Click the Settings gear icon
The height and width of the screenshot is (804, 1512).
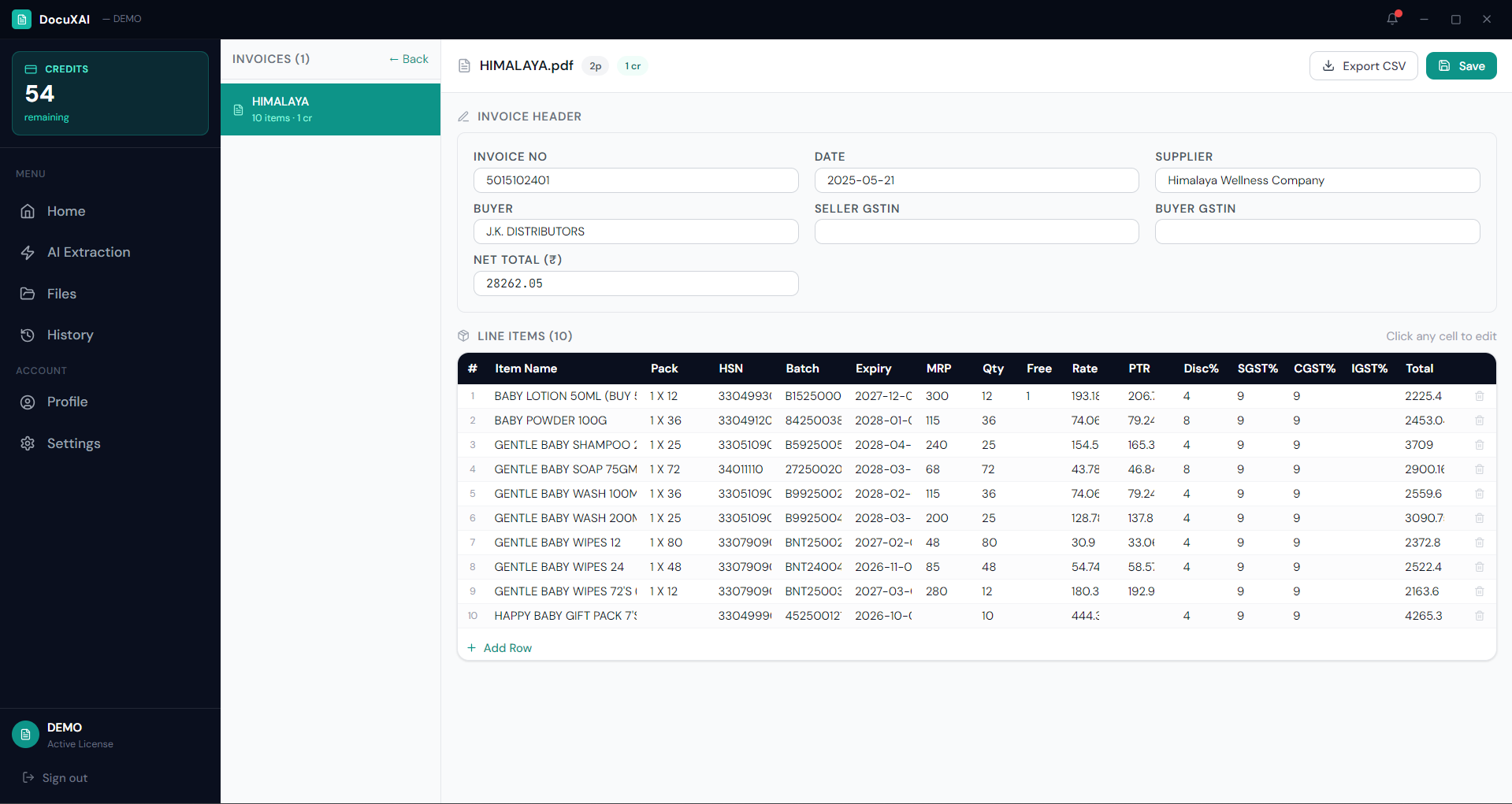(28, 443)
